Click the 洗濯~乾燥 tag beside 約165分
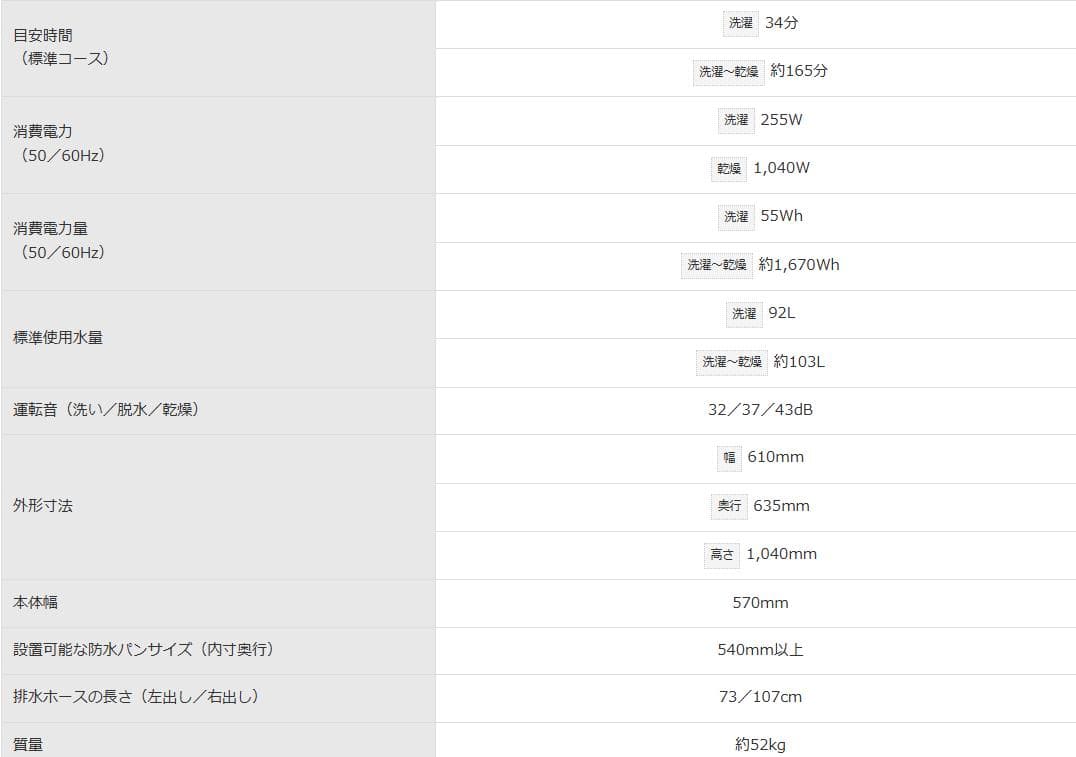 click(728, 72)
